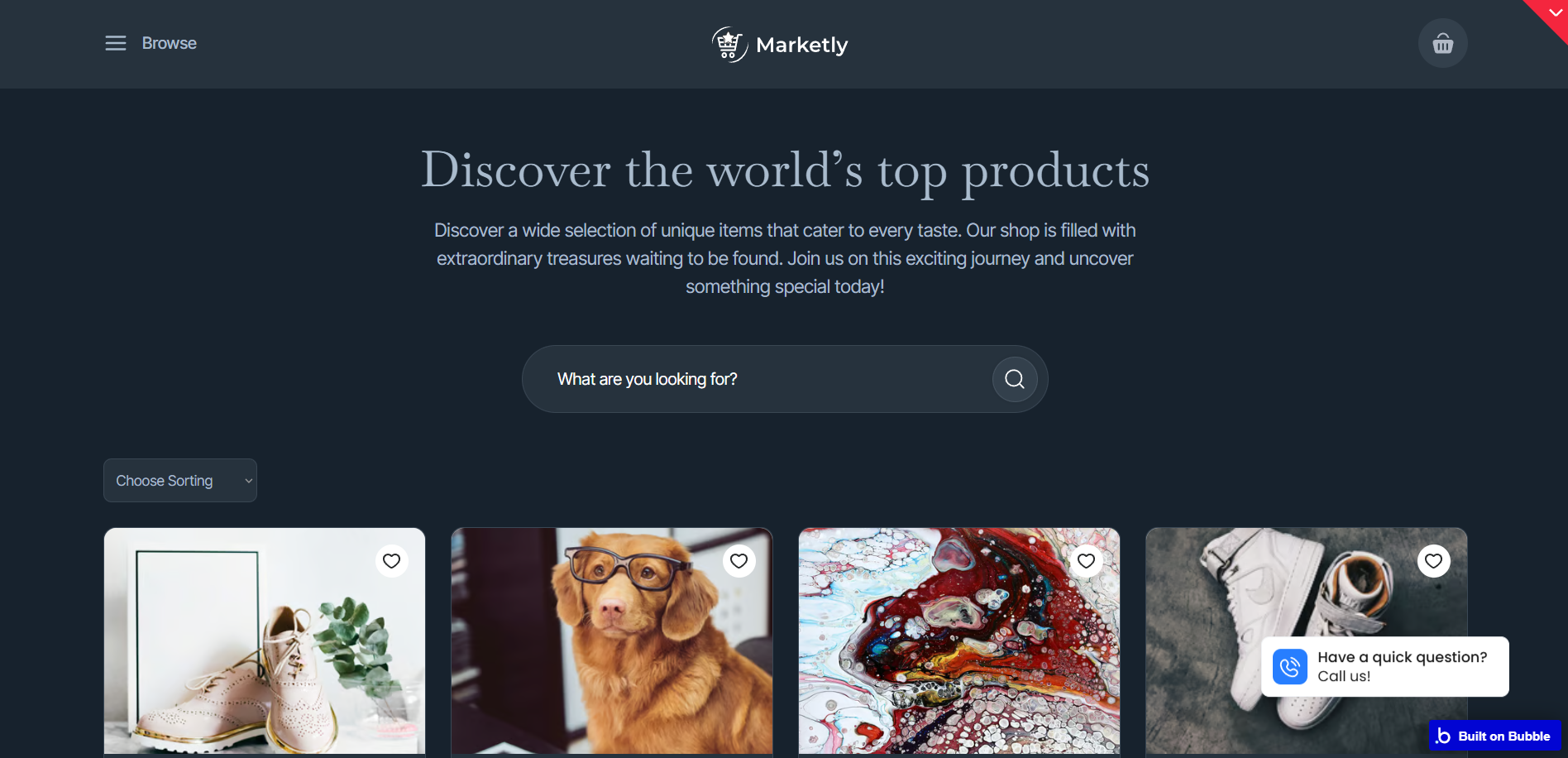
Task: Favorite the pink oxford shoes product
Action: point(392,561)
